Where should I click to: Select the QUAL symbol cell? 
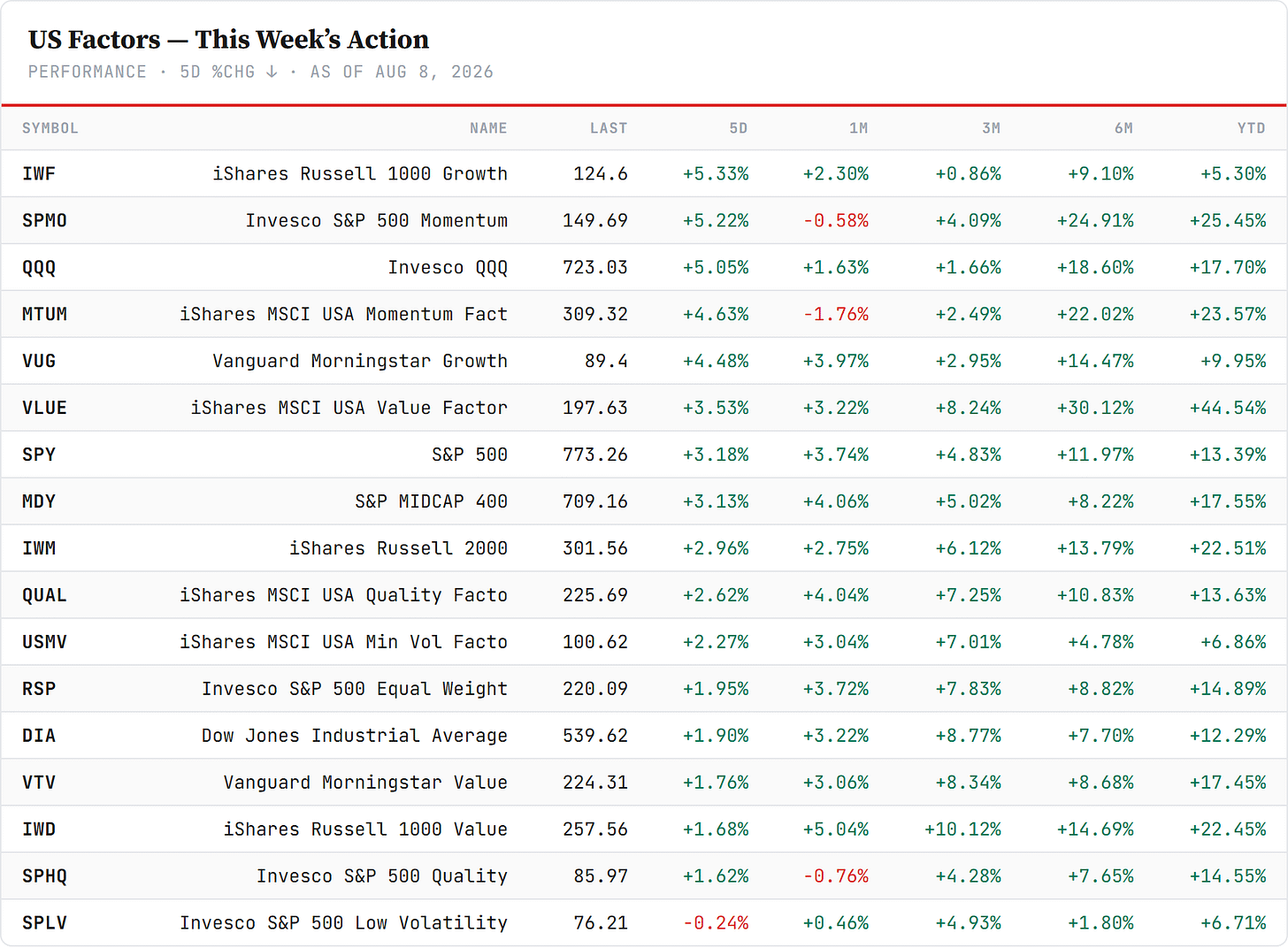tap(44, 595)
